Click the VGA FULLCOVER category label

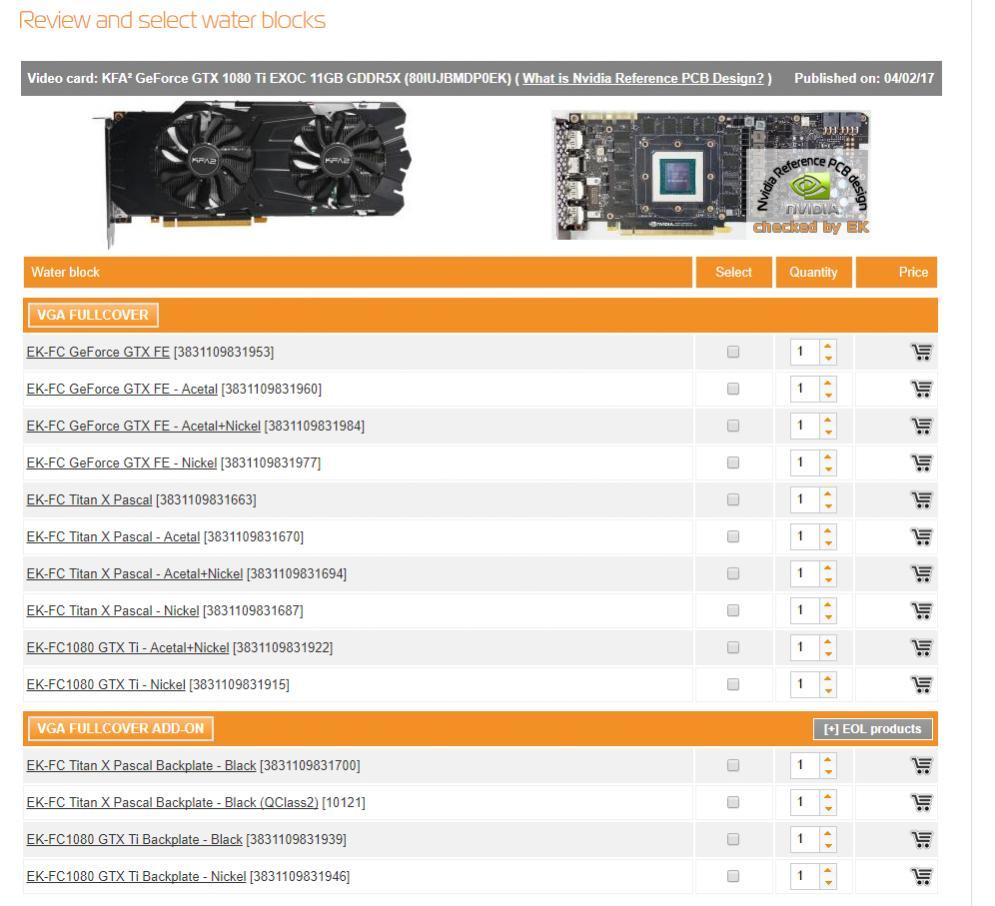click(93, 315)
